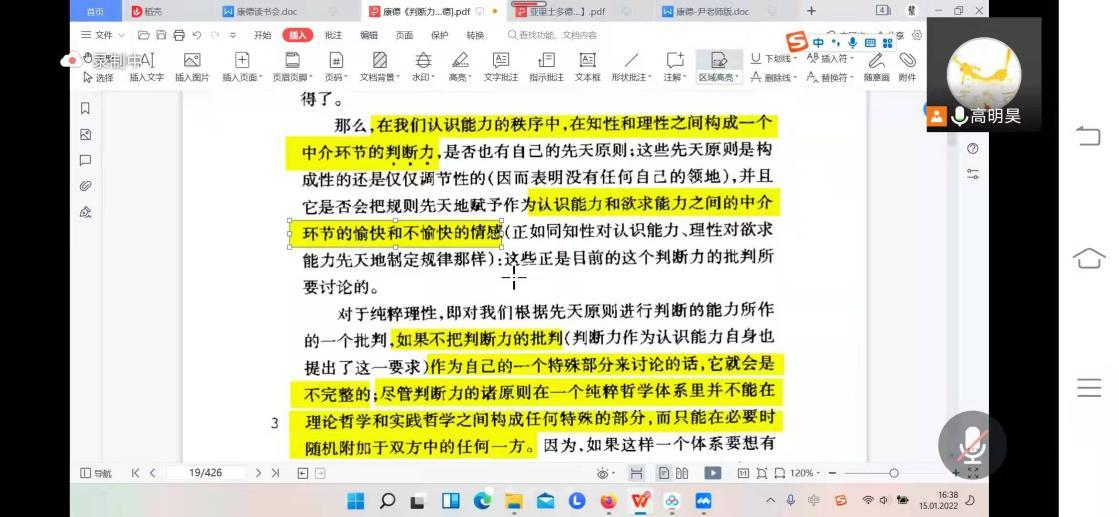This screenshot has width=1119, height=517.
Task: Select the 文本框 (text box) tool
Action: click(587, 67)
